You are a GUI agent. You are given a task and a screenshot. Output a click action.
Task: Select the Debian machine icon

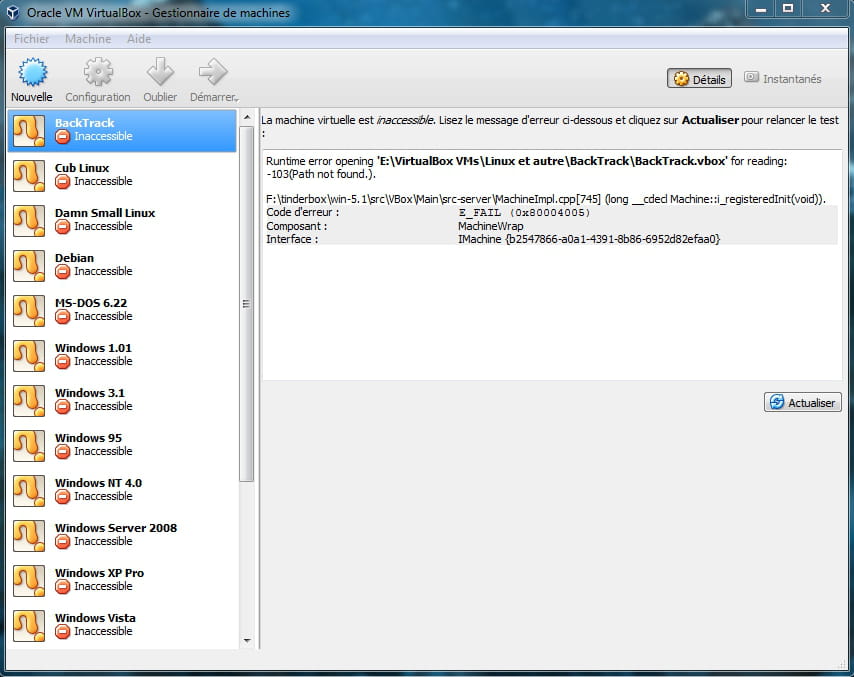[x=29, y=266]
